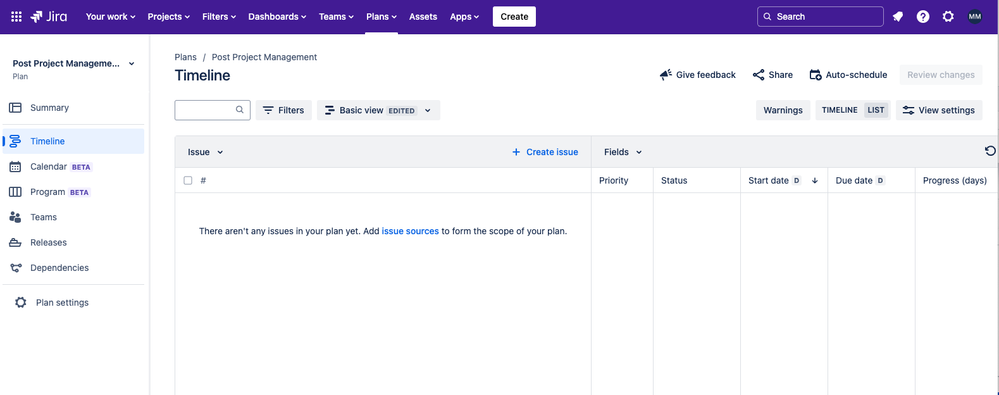The height and width of the screenshot is (395, 999).
Task: Click the Releases ship icon
Action: pyautogui.click(x=15, y=243)
